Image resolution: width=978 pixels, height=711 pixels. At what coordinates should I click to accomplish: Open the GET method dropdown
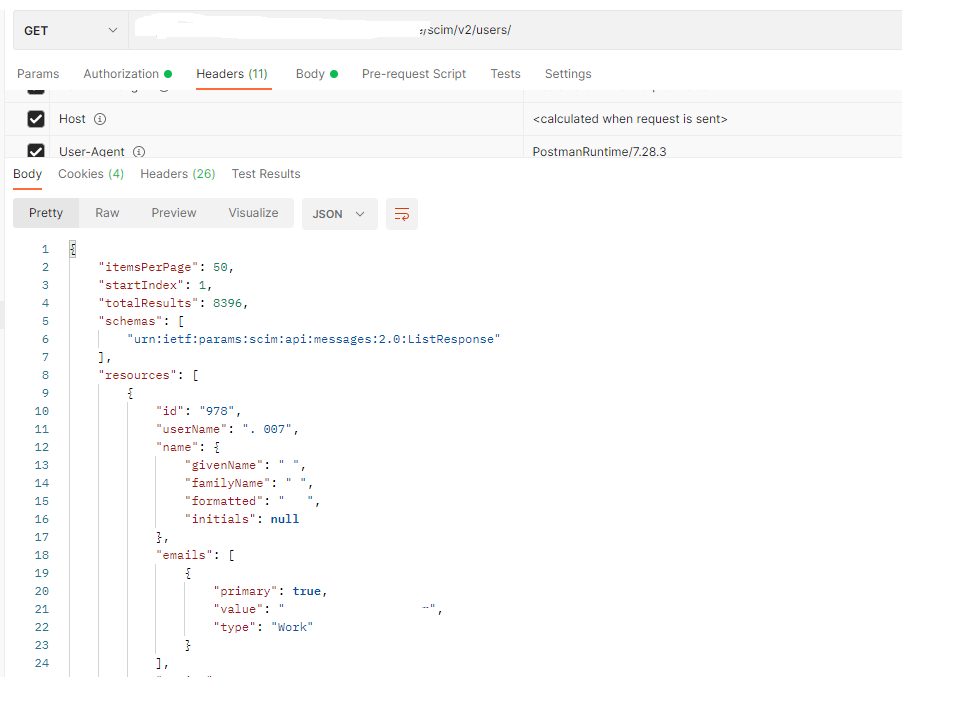pos(70,30)
